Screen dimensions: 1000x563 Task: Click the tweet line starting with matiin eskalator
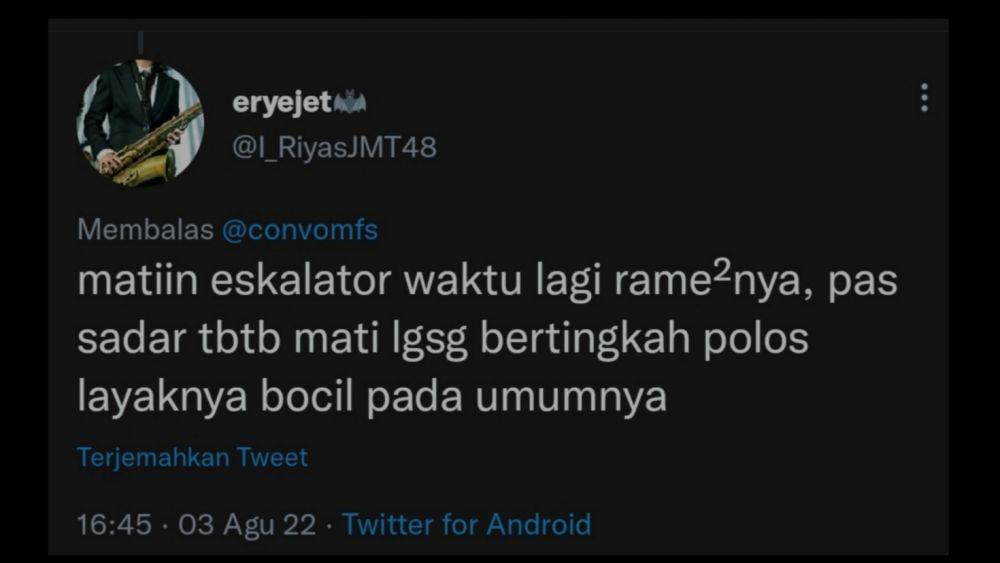click(x=487, y=281)
